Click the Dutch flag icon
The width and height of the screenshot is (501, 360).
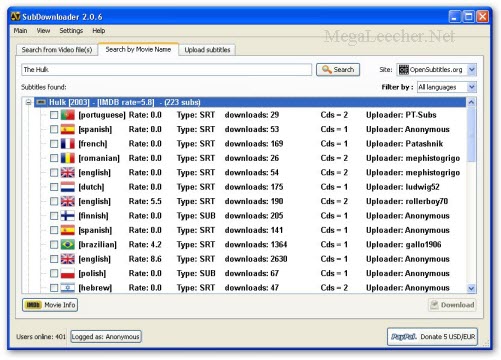pos(68,187)
